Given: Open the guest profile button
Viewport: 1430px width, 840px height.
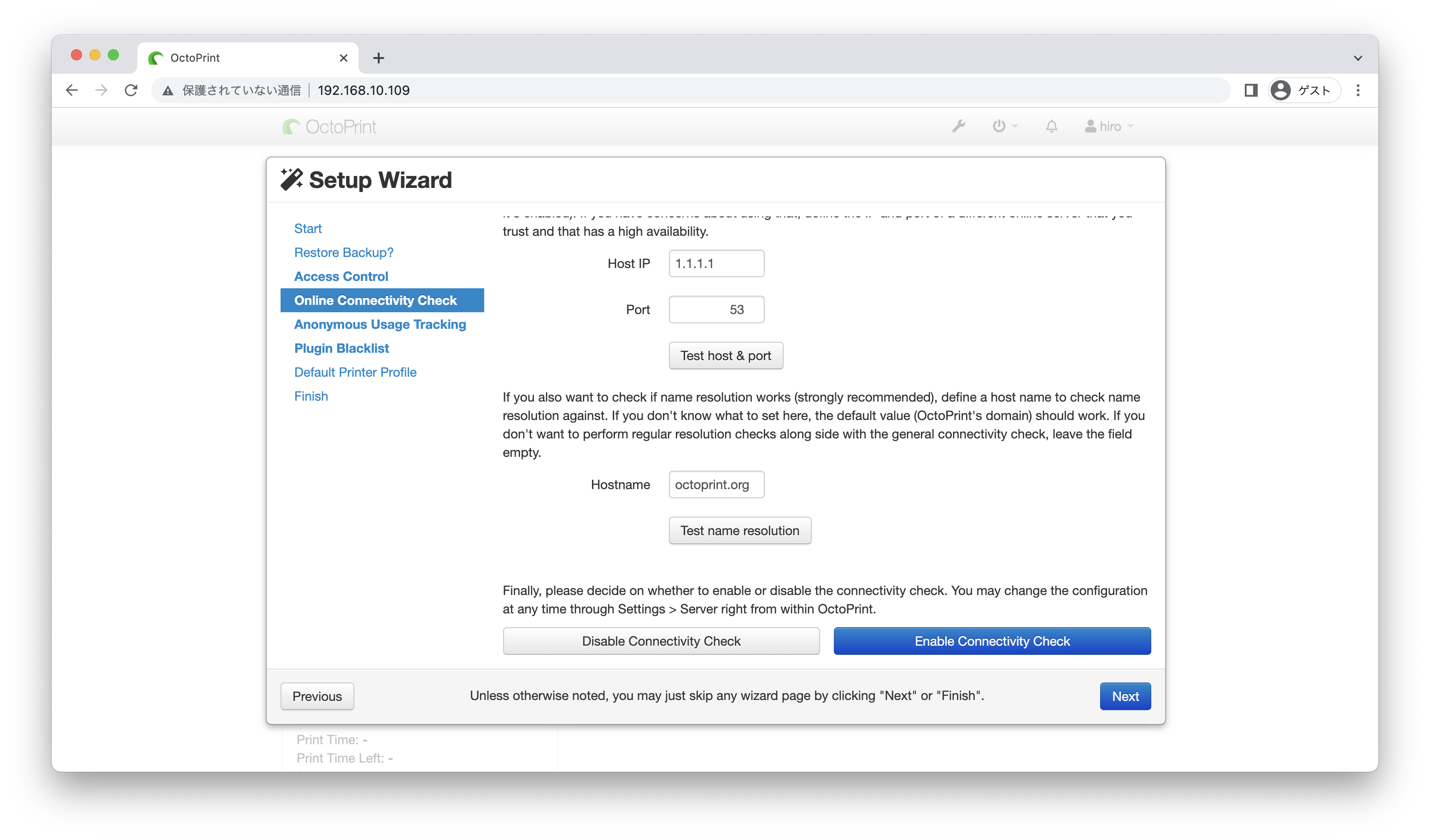Looking at the screenshot, I should point(1305,90).
